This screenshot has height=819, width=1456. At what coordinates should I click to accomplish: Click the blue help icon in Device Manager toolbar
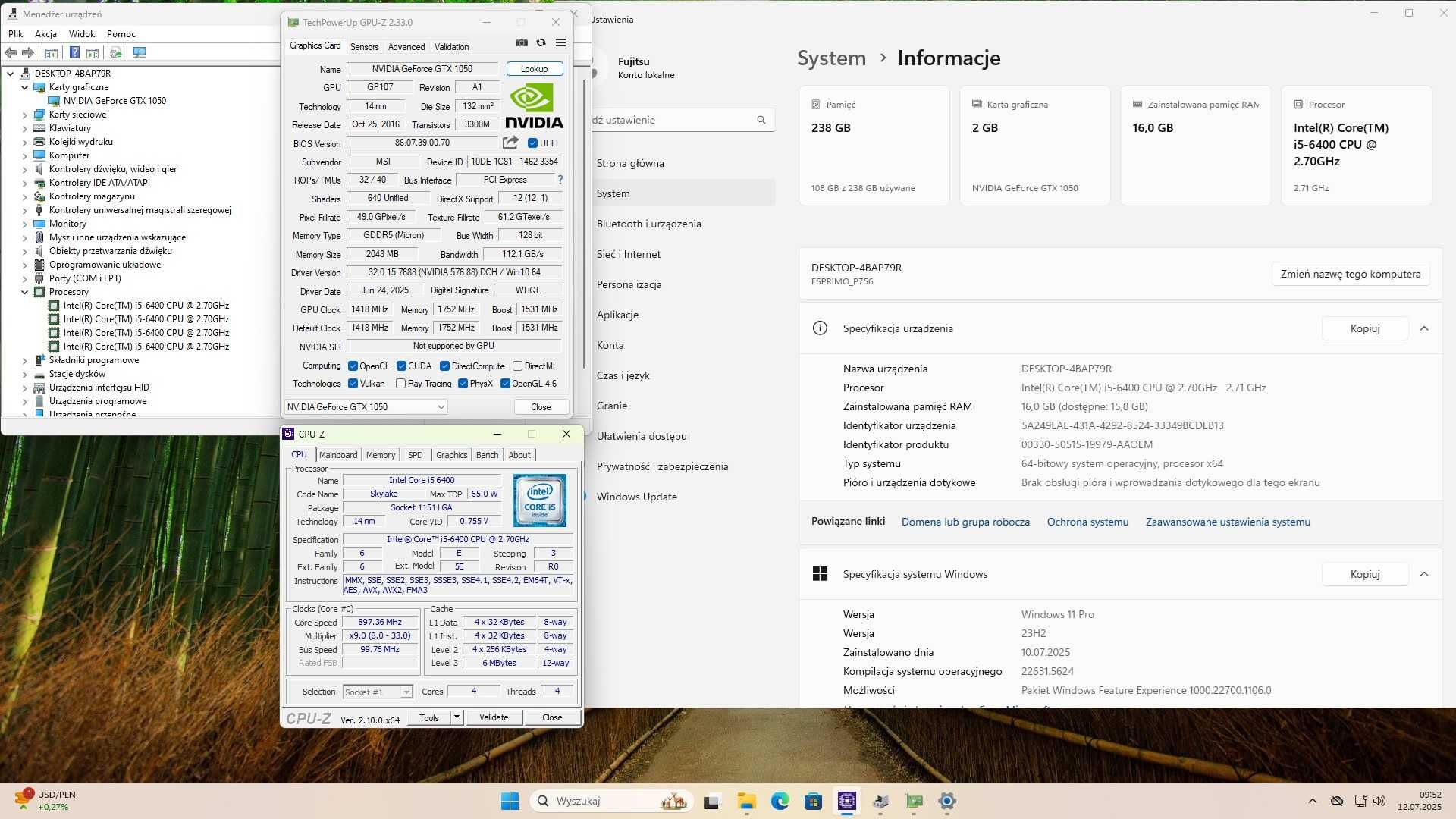pyautogui.click(x=74, y=53)
